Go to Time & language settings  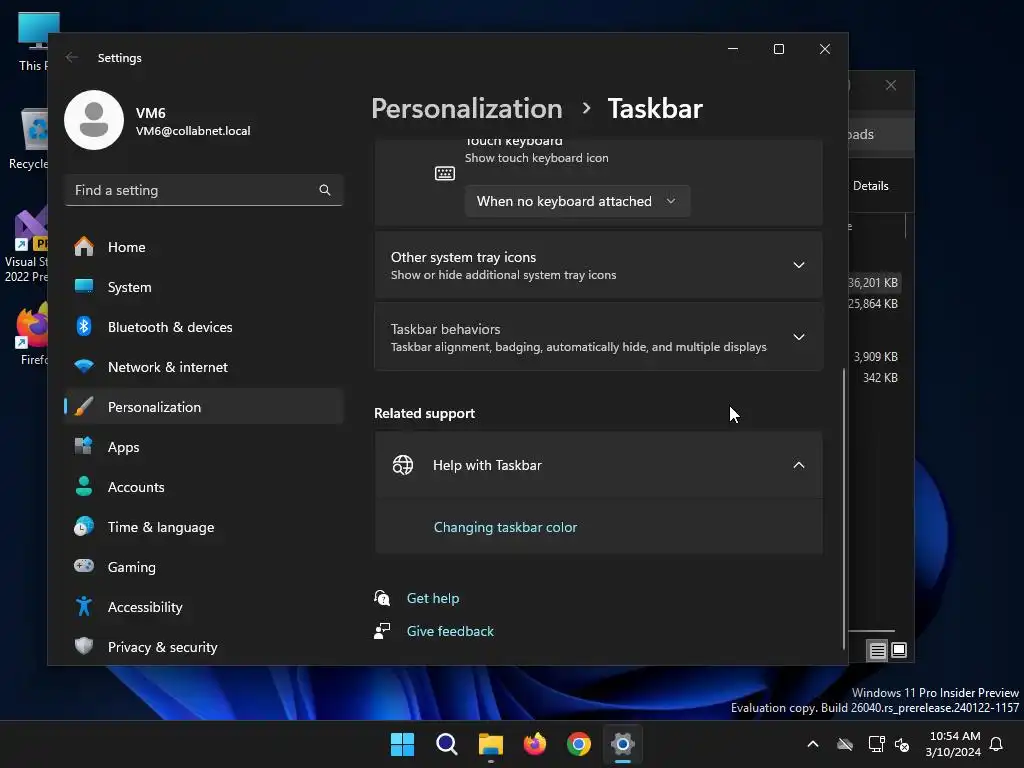[x=204, y=526]
